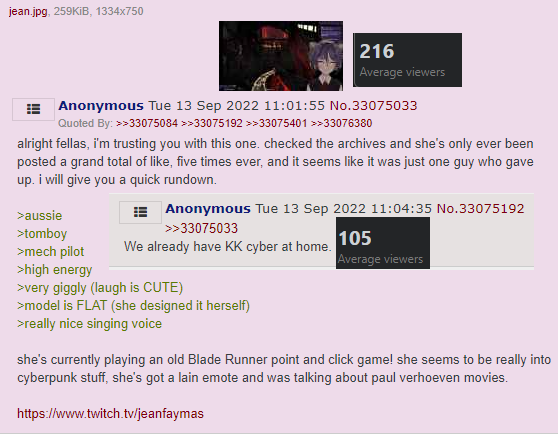The height and width of the screenshot is (434, 558).
Task: Open post number No.33075033 link
Action: tap(373, 106)
